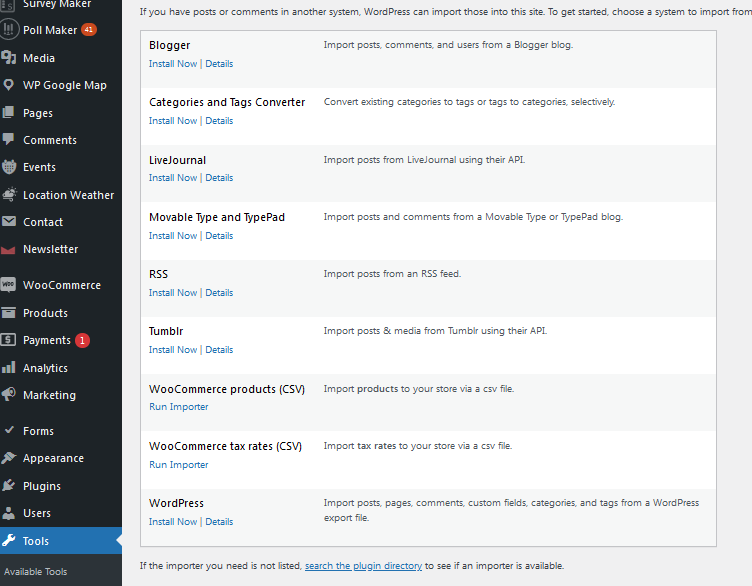The height and width of the screenshot is (586, 752).
Task: Install the Blogger importer now
Action: [173, 64]
